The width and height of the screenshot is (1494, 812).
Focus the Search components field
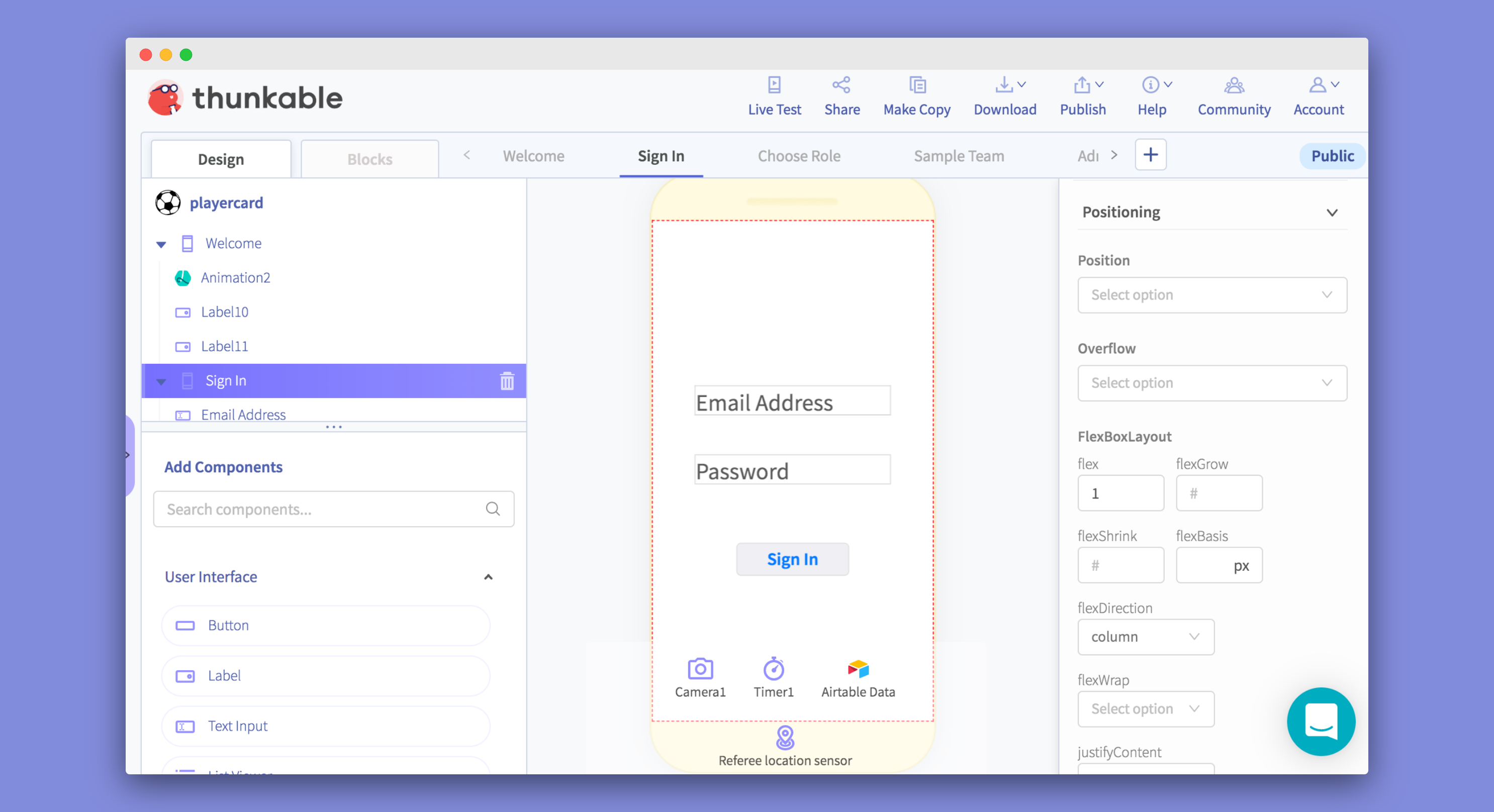point(333,509)
